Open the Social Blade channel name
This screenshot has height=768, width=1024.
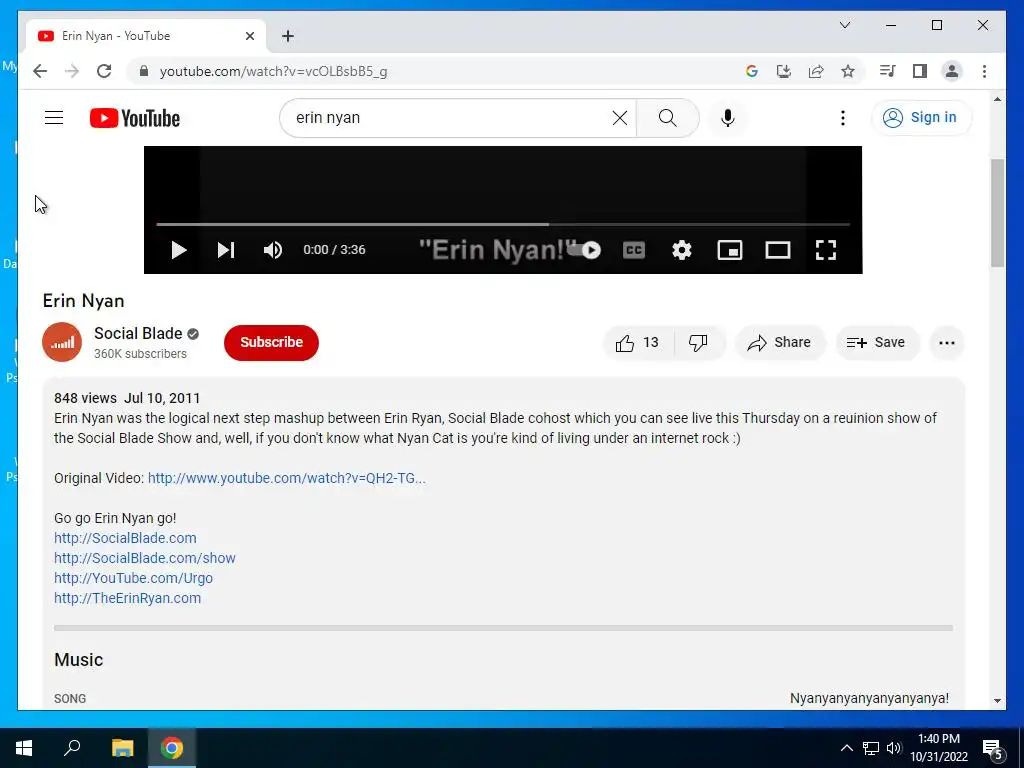point(138,333)
